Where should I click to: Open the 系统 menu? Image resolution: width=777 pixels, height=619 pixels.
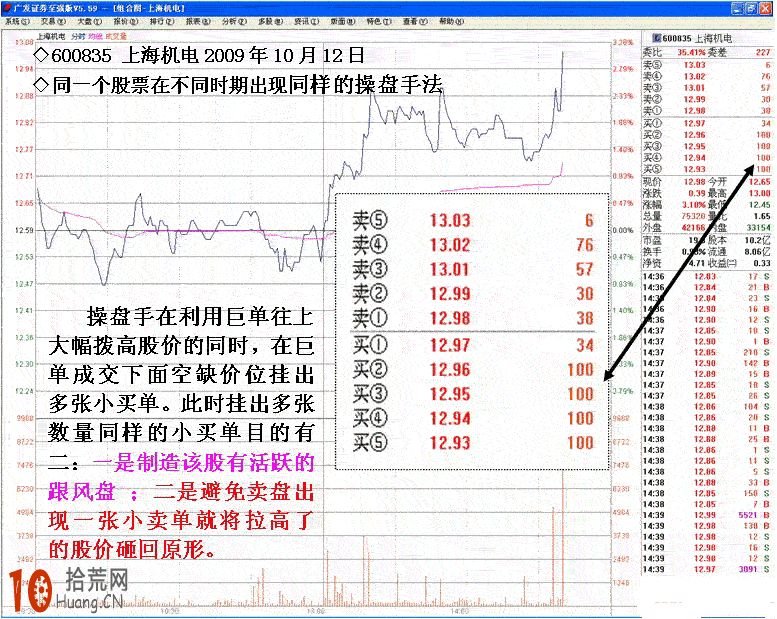17,20
